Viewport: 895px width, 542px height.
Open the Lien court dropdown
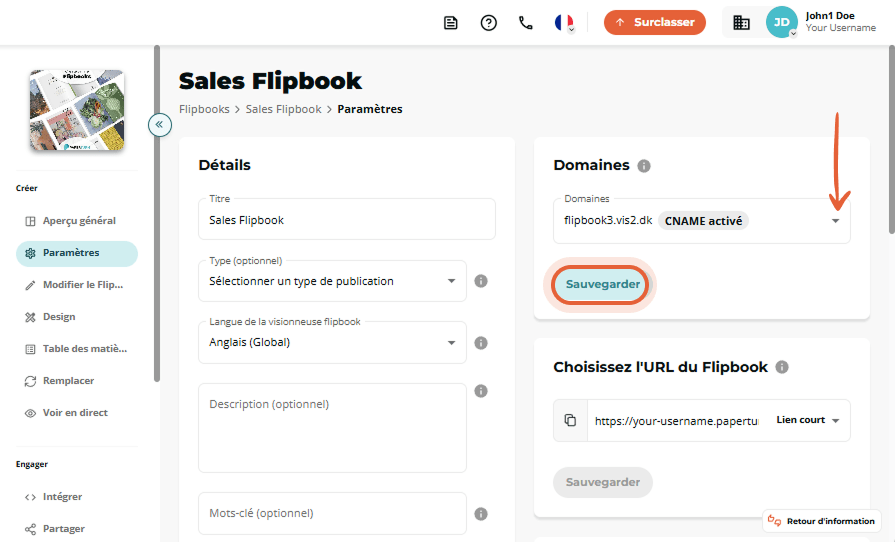[x=808, y=420]
